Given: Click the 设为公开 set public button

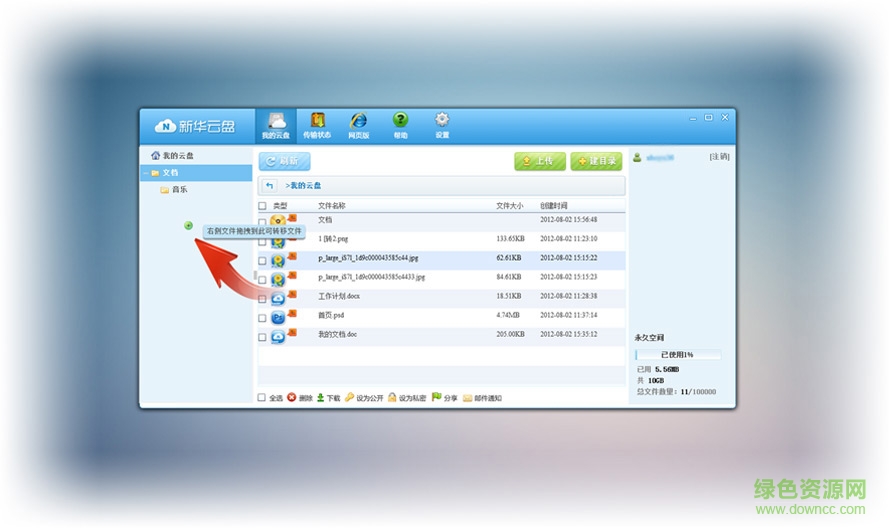Looking at the screenshot, I should pyautogui.click(x=365, y=398).
